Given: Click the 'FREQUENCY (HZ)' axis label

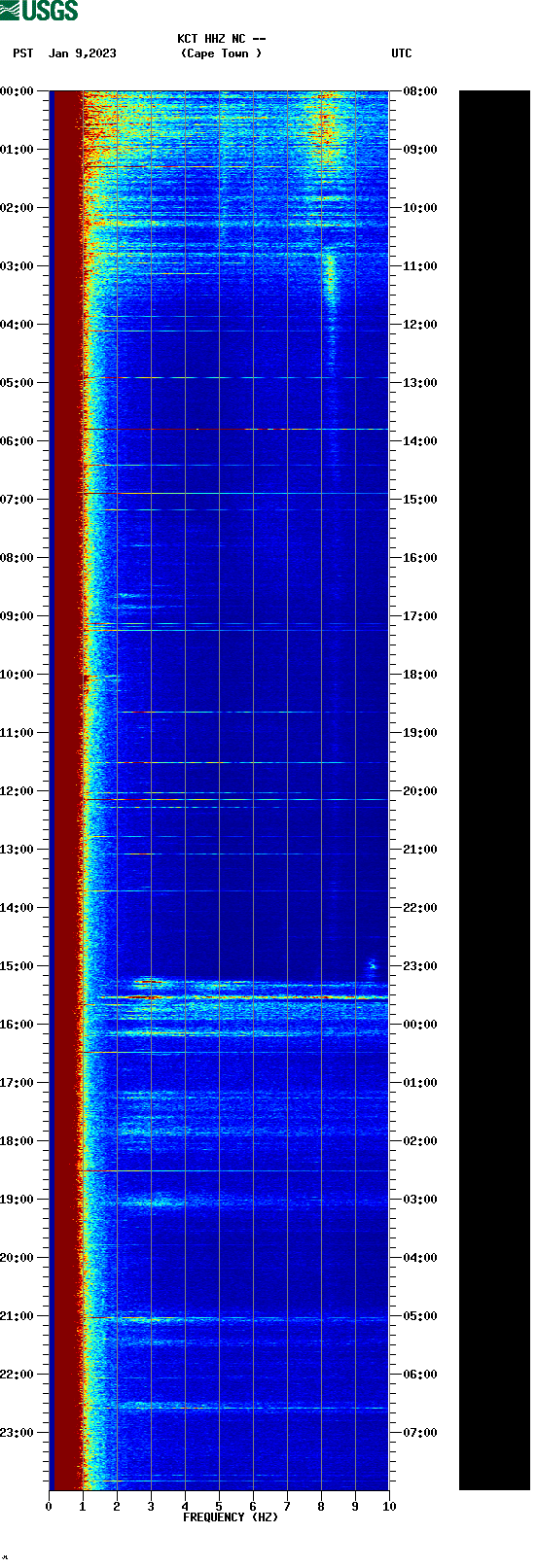Looking at the screenshot, I should [x=231, y=1517].
